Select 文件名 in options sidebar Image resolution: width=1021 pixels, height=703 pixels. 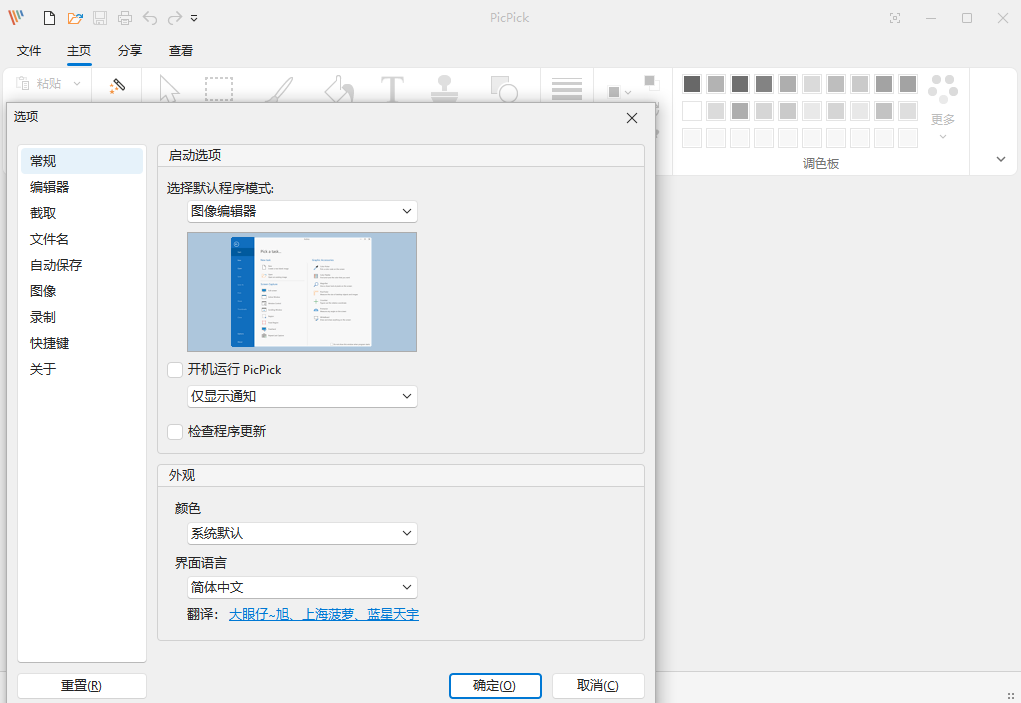[x=82, y=239]
